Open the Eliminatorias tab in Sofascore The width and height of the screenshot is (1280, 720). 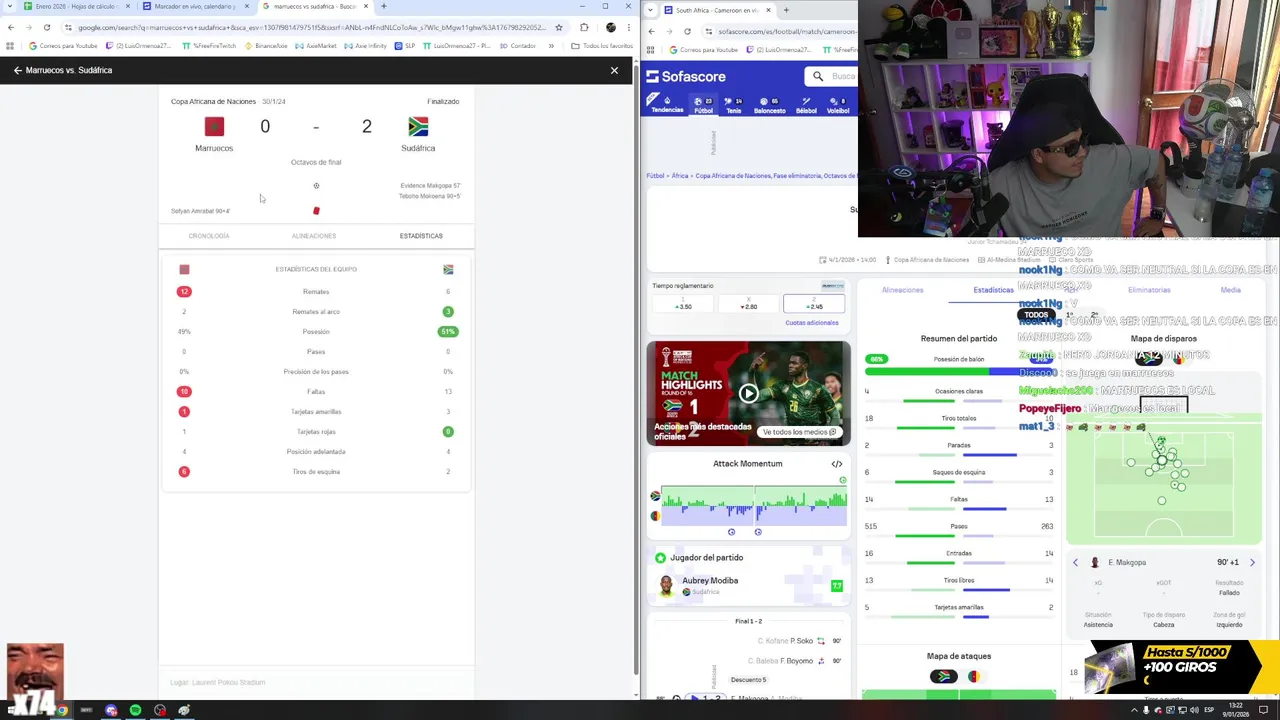coord(1149,290)
